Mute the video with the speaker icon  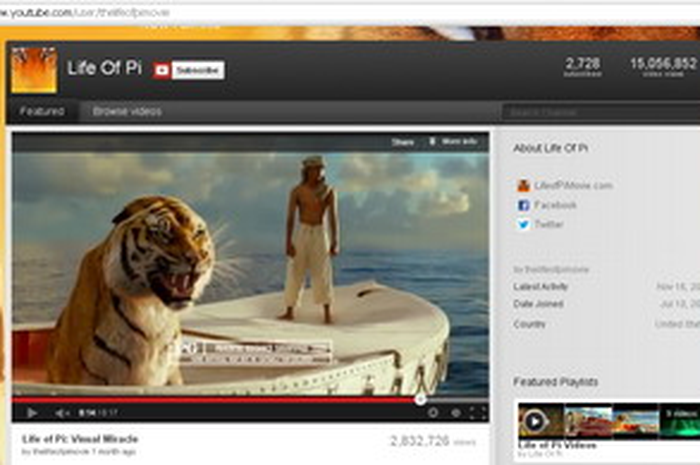pos(62,413)
